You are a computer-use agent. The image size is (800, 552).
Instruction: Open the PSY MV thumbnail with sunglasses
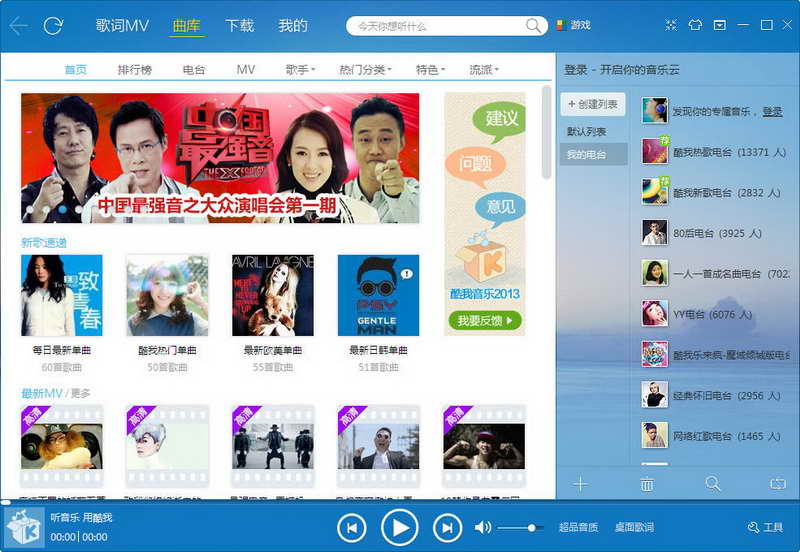pyautogui.click(x=379, y=446)
